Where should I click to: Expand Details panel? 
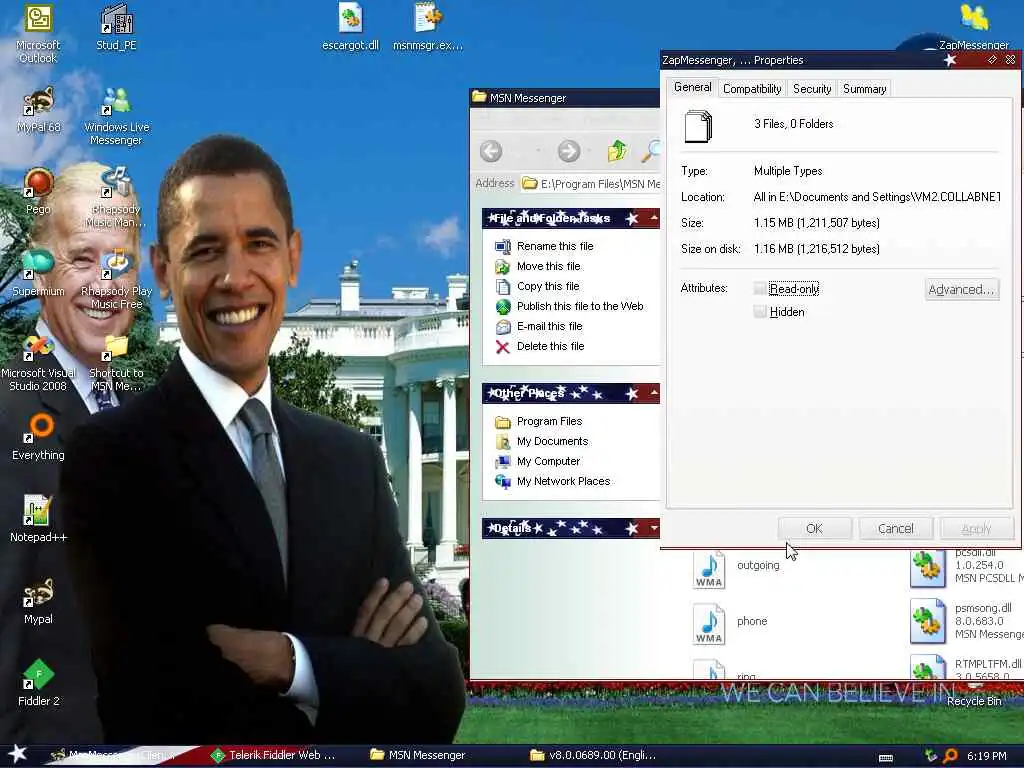(654, 528)
